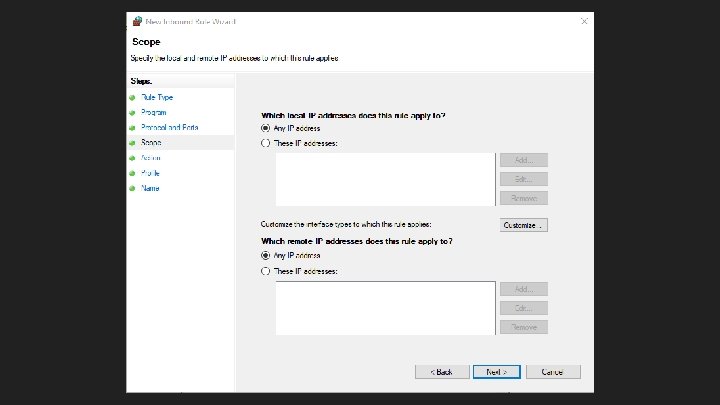
Task: Select Any IP address for local addresses
Action: (265, 128)
